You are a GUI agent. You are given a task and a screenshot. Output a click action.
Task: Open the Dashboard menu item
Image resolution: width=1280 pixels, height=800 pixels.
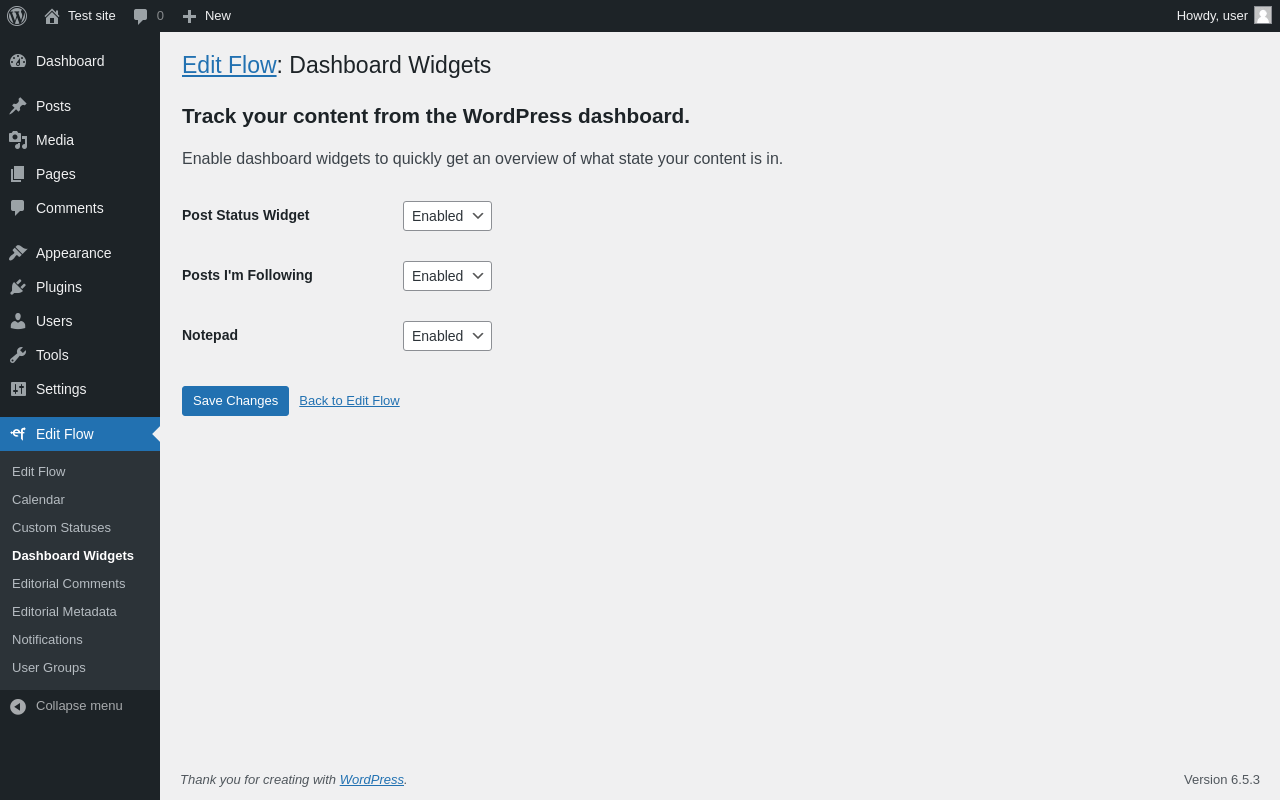(70, 61)
